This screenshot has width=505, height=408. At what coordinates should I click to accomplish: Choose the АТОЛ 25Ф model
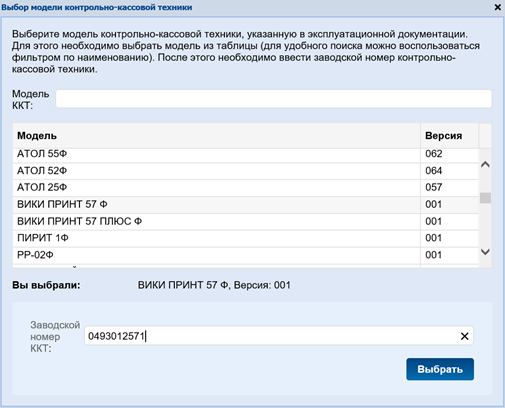click(245, 188)
